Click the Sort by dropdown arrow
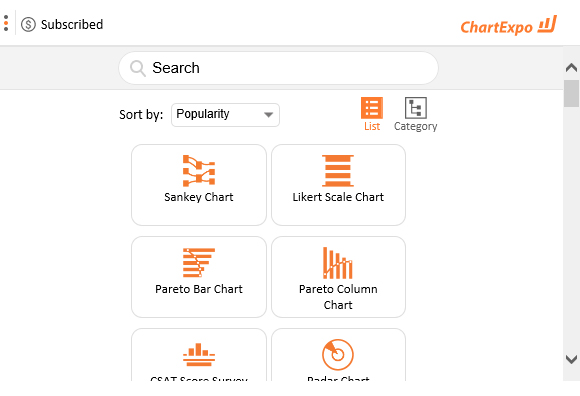 tap(269, 115)
